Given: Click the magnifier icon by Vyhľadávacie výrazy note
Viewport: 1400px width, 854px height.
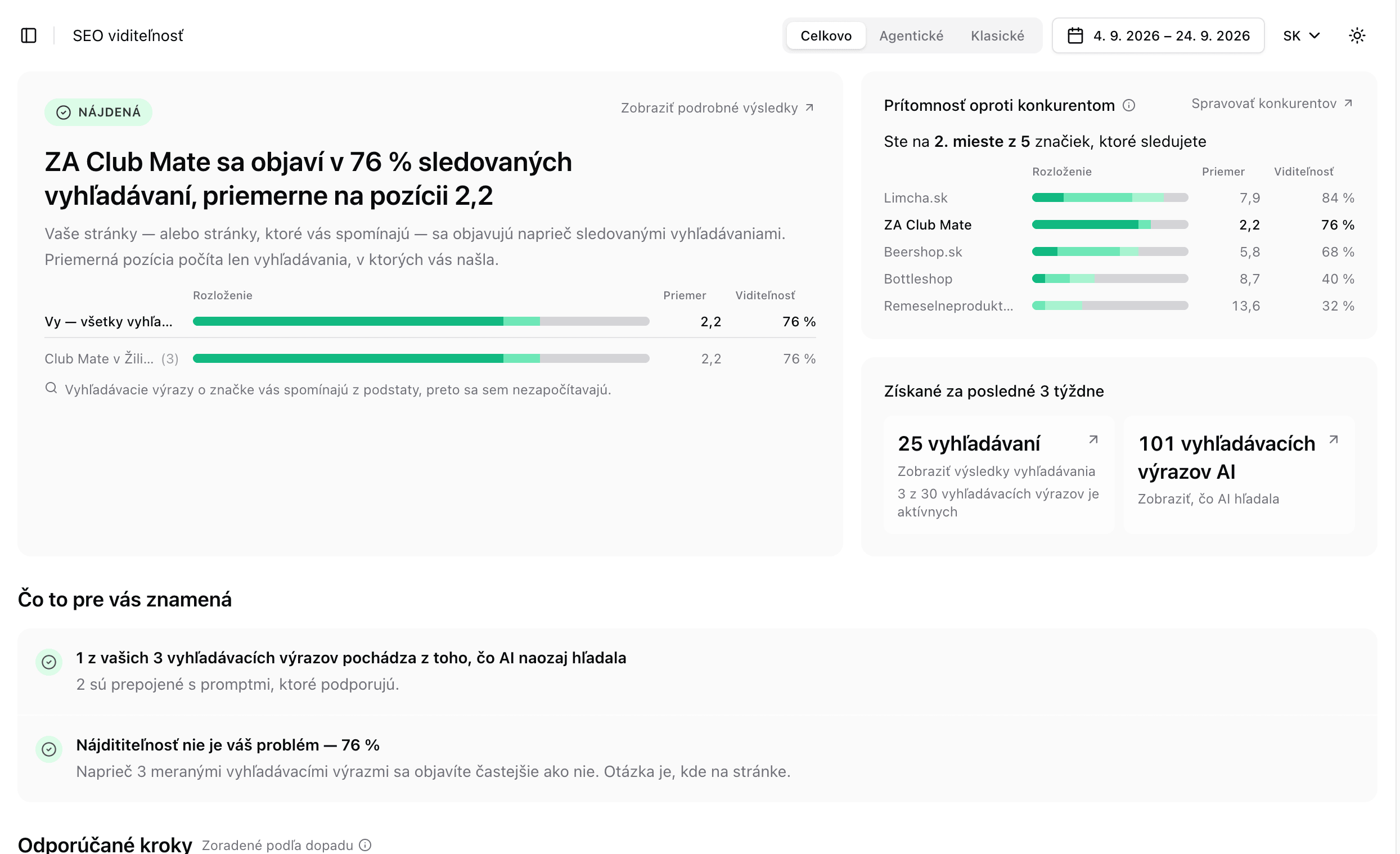Looking at the screenshot, I should 51,388.
